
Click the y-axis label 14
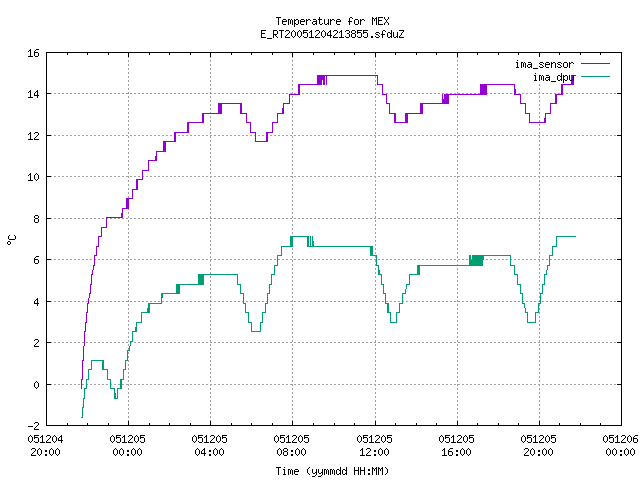click(33, 94)
